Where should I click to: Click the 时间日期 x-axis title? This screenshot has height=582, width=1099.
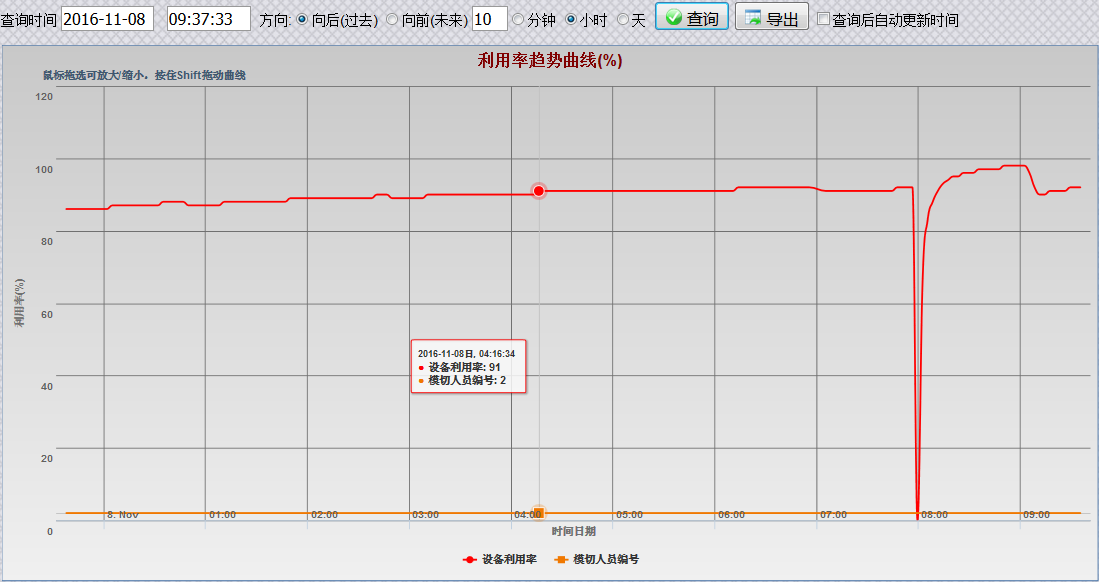(x=573, y=531)
